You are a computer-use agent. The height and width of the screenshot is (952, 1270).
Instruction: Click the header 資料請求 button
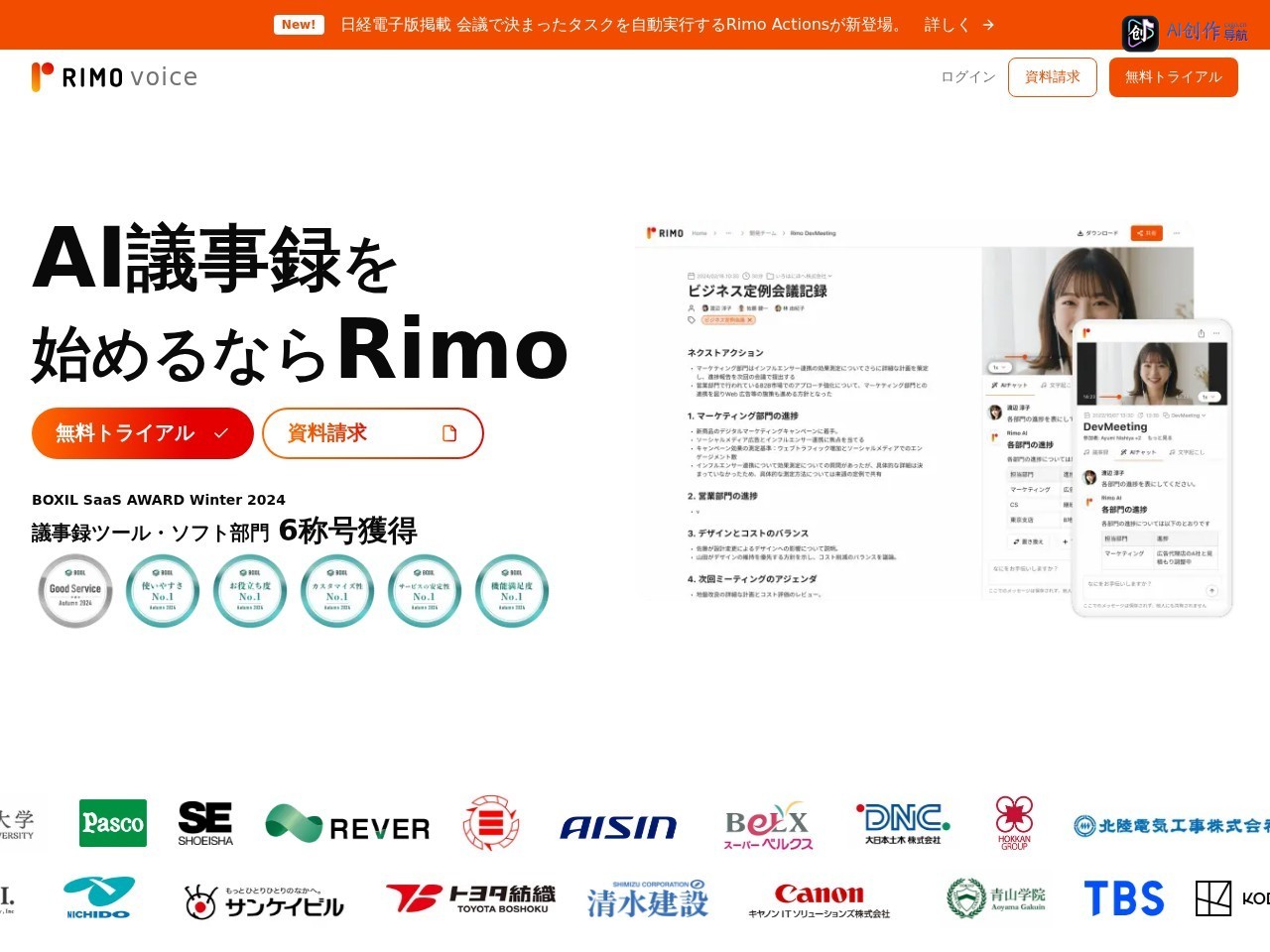point(1052,77)
